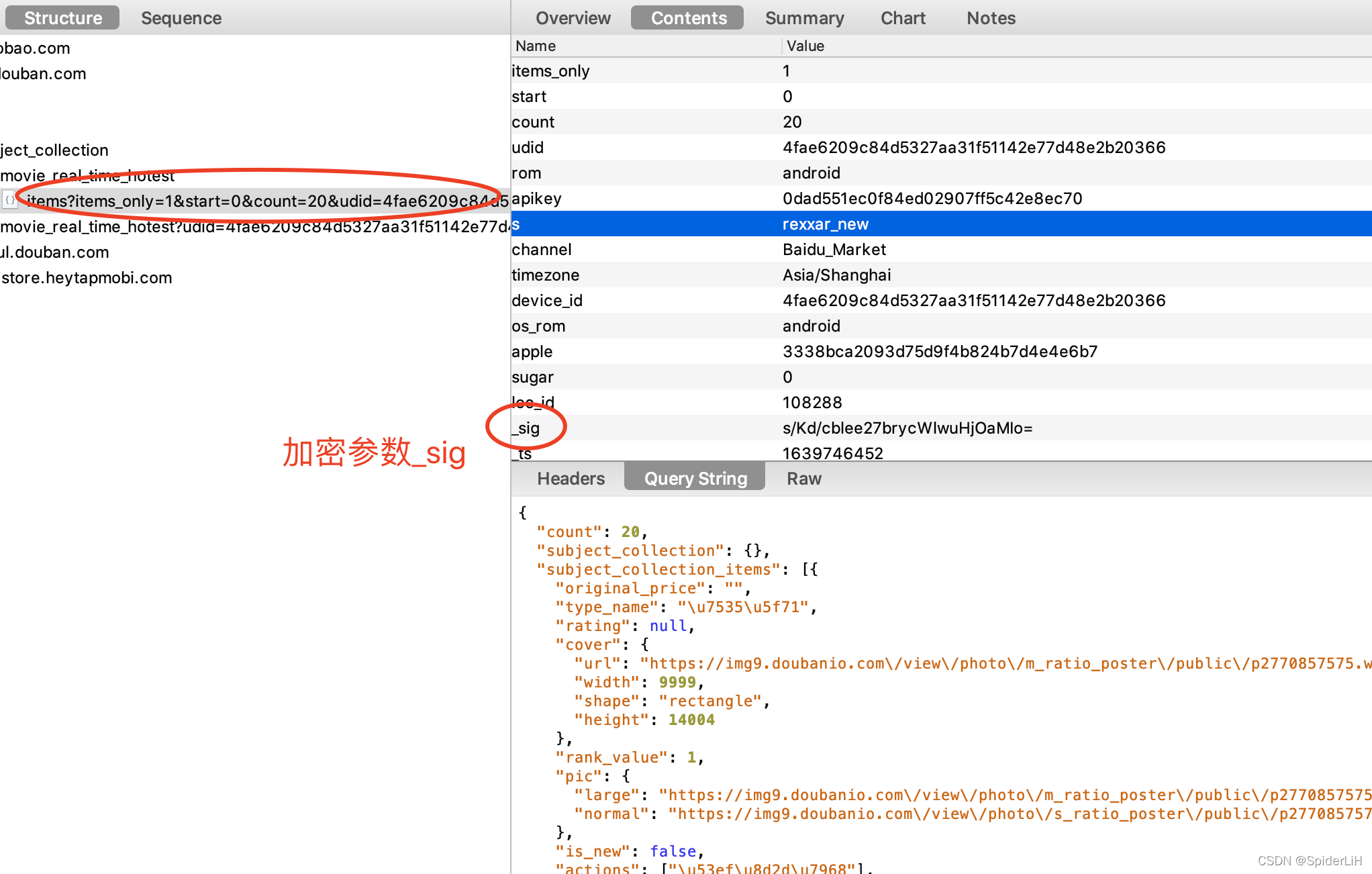Select the movie_real_time_hotest?udid request row

coord(255,226)
